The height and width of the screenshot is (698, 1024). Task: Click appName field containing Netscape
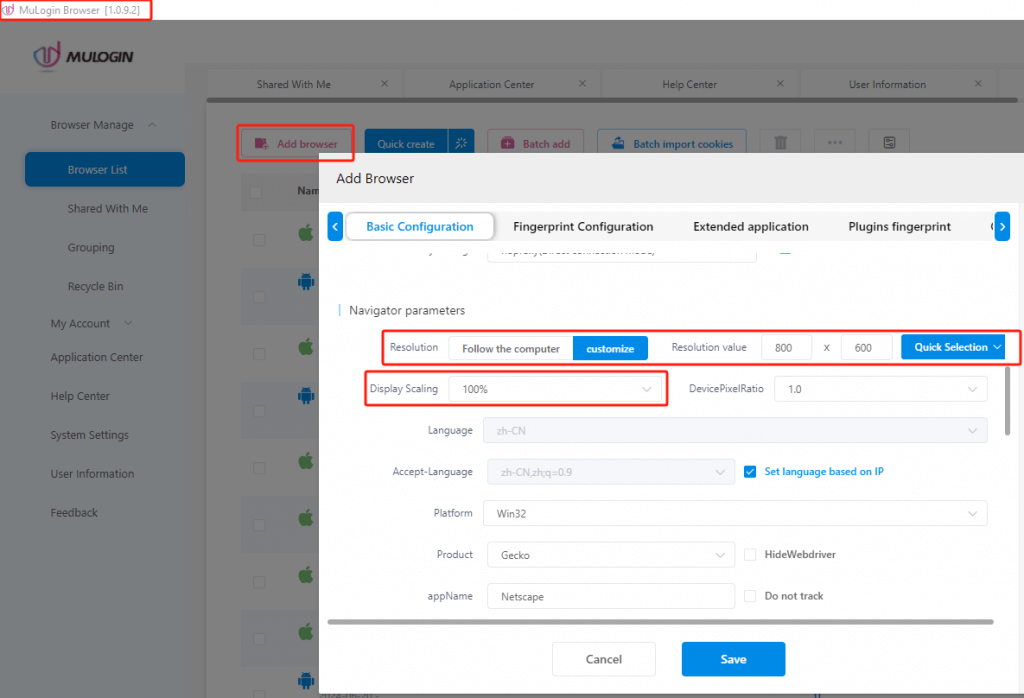pyautogui.click(x=611, y=596)
